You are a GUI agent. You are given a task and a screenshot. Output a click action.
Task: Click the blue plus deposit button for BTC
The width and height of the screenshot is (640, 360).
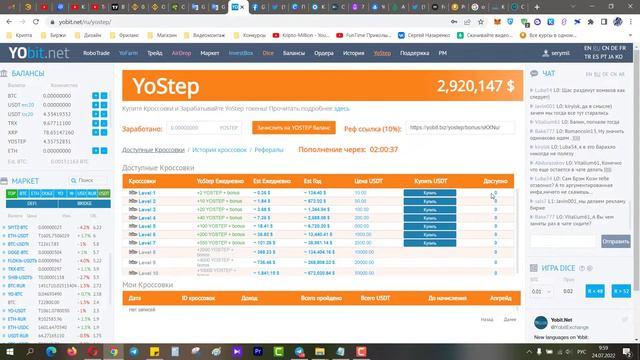96,96
